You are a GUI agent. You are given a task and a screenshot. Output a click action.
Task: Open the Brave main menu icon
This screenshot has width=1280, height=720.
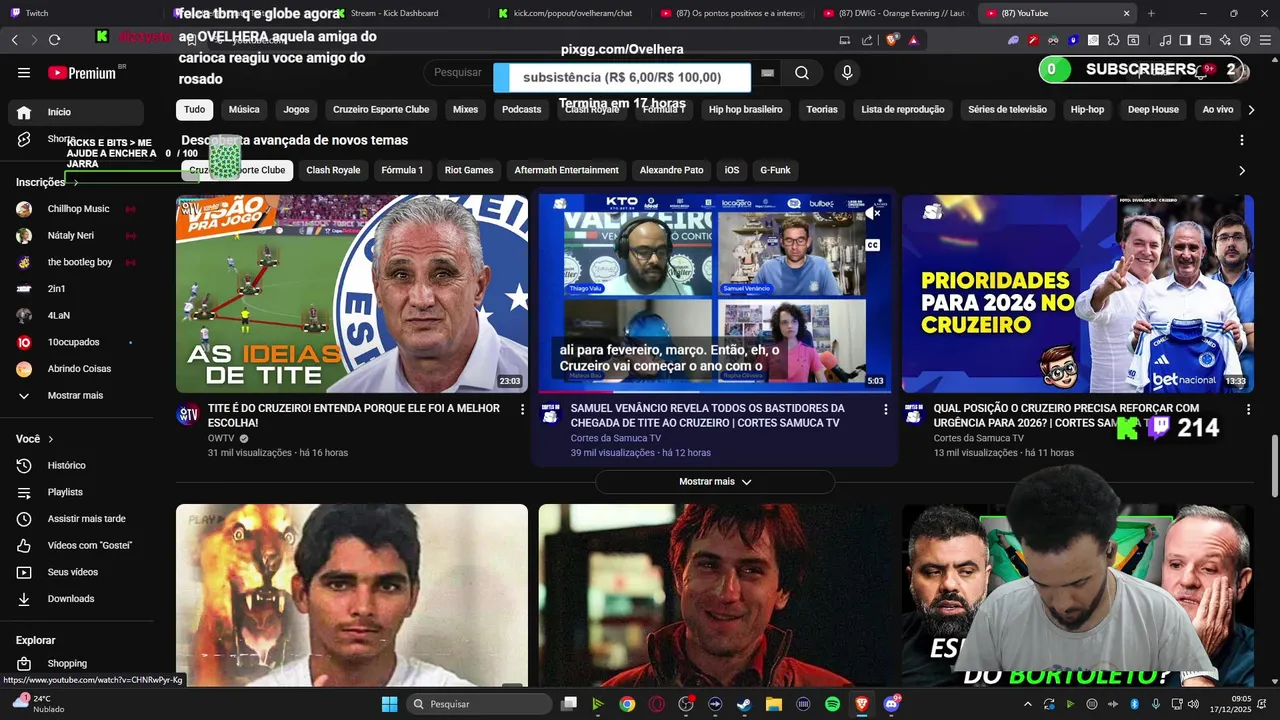coord(1265,40)
